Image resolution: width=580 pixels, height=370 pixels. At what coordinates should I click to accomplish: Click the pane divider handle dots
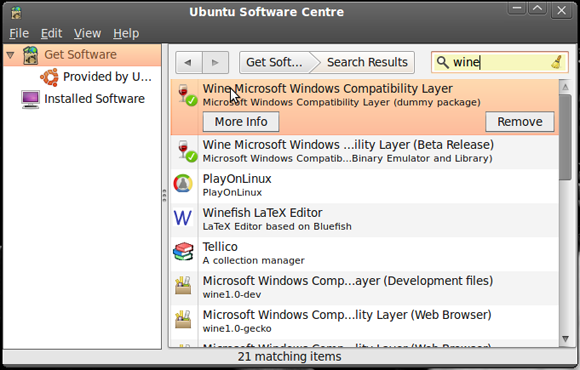click(165, 195)
